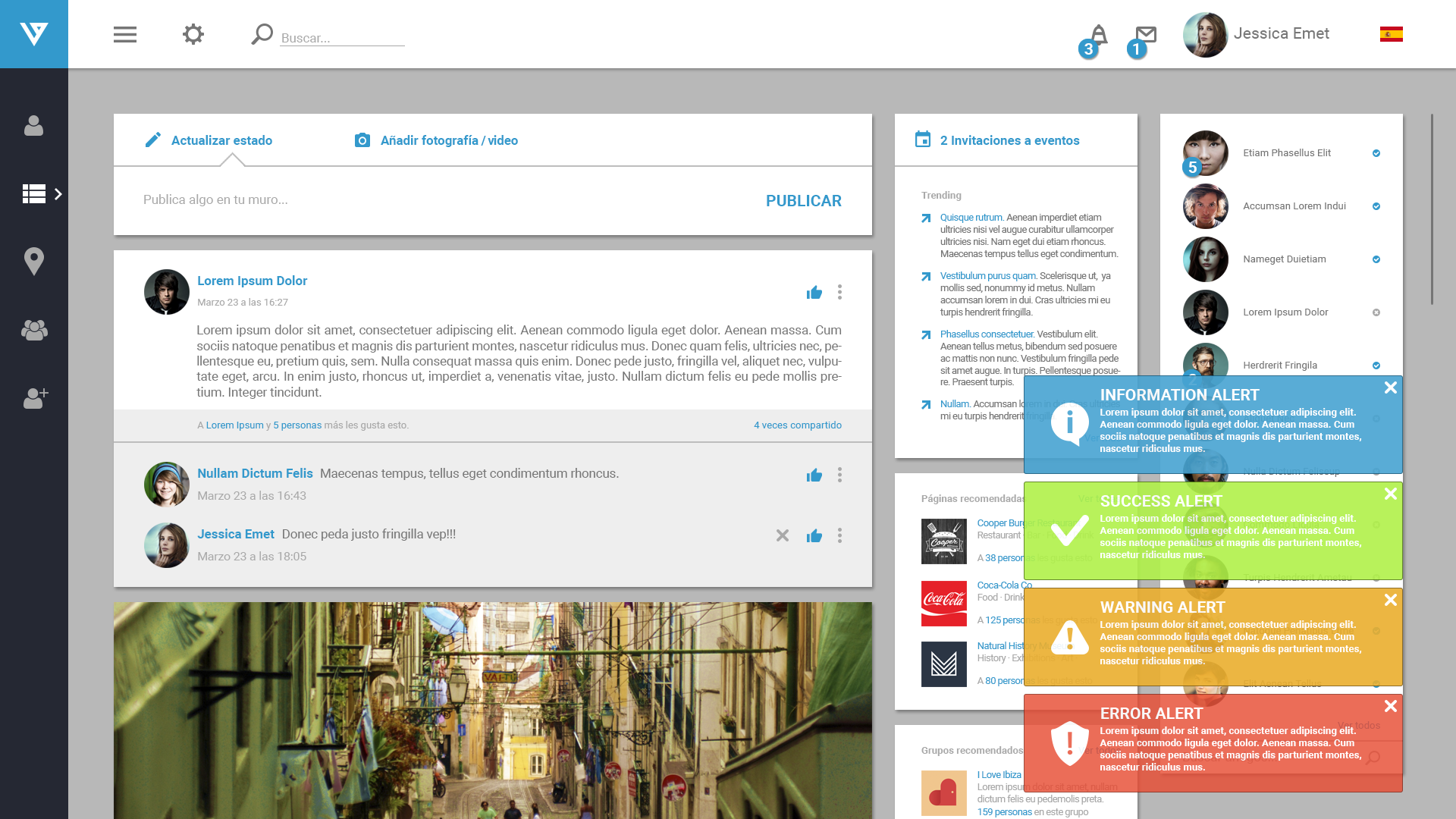Open chat with Nameget Duietiam
Viewport: 1456px width, 819px height.
click(x=1282, y=259)
